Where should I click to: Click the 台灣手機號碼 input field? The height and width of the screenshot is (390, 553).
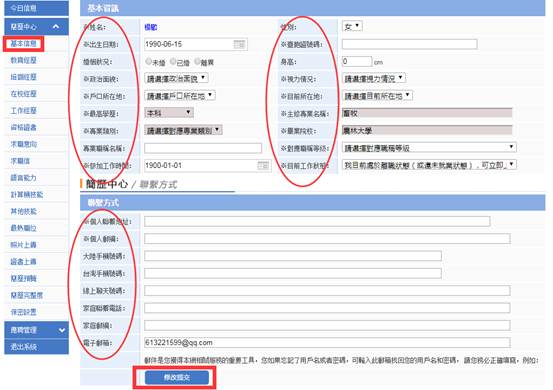(x=293, y=273)
